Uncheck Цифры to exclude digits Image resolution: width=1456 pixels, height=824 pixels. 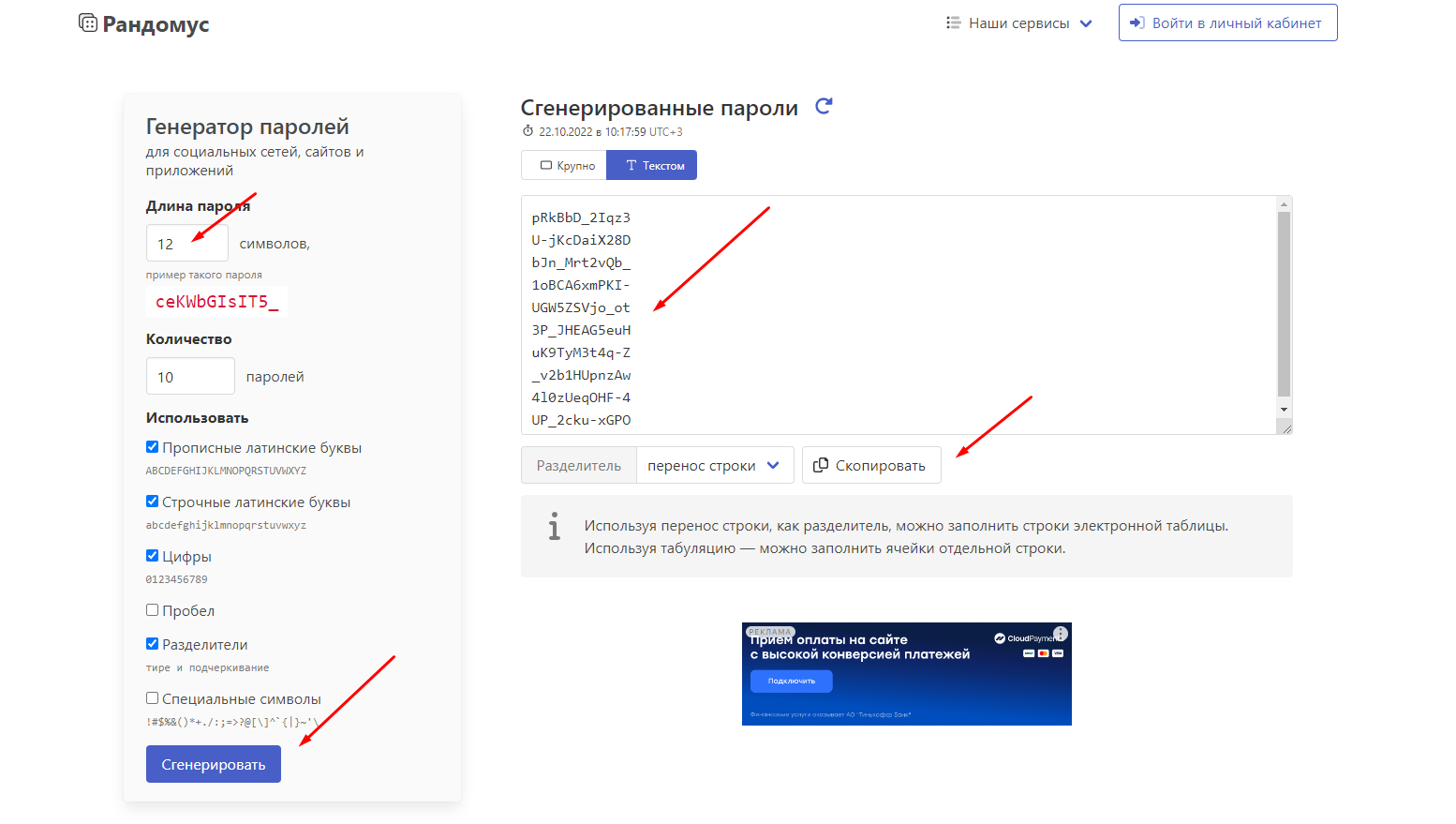pos(152,555)
